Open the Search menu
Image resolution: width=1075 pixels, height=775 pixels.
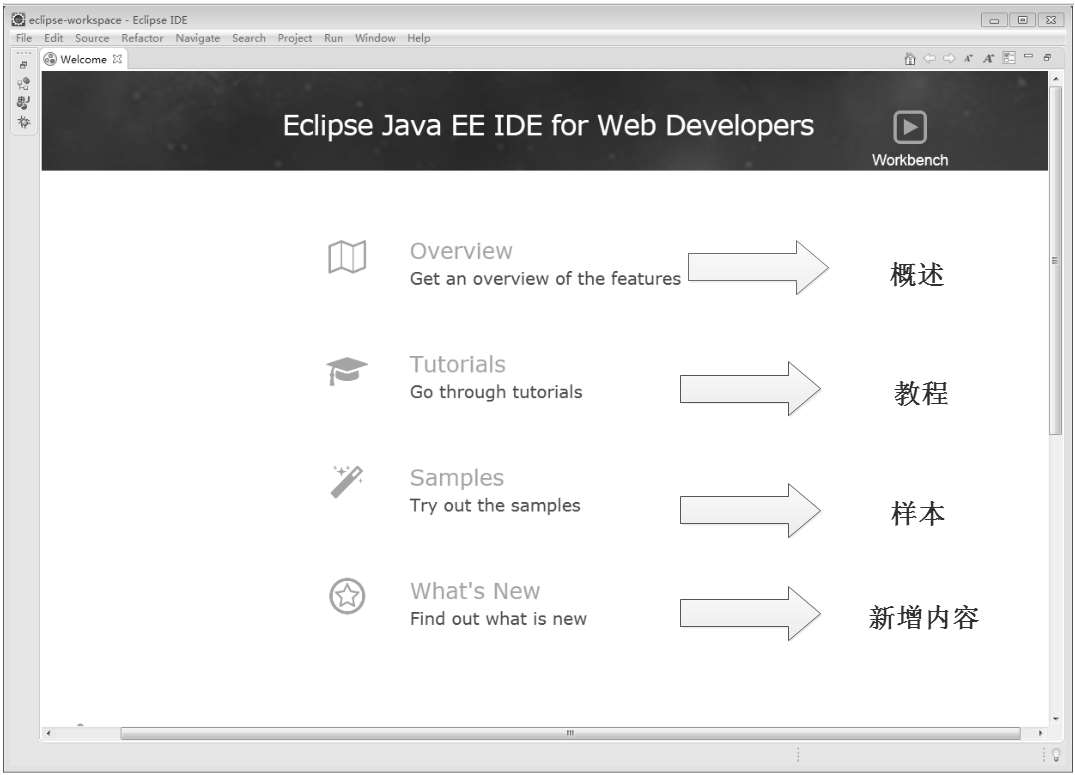pyautogui.click(x=248, y=38)
